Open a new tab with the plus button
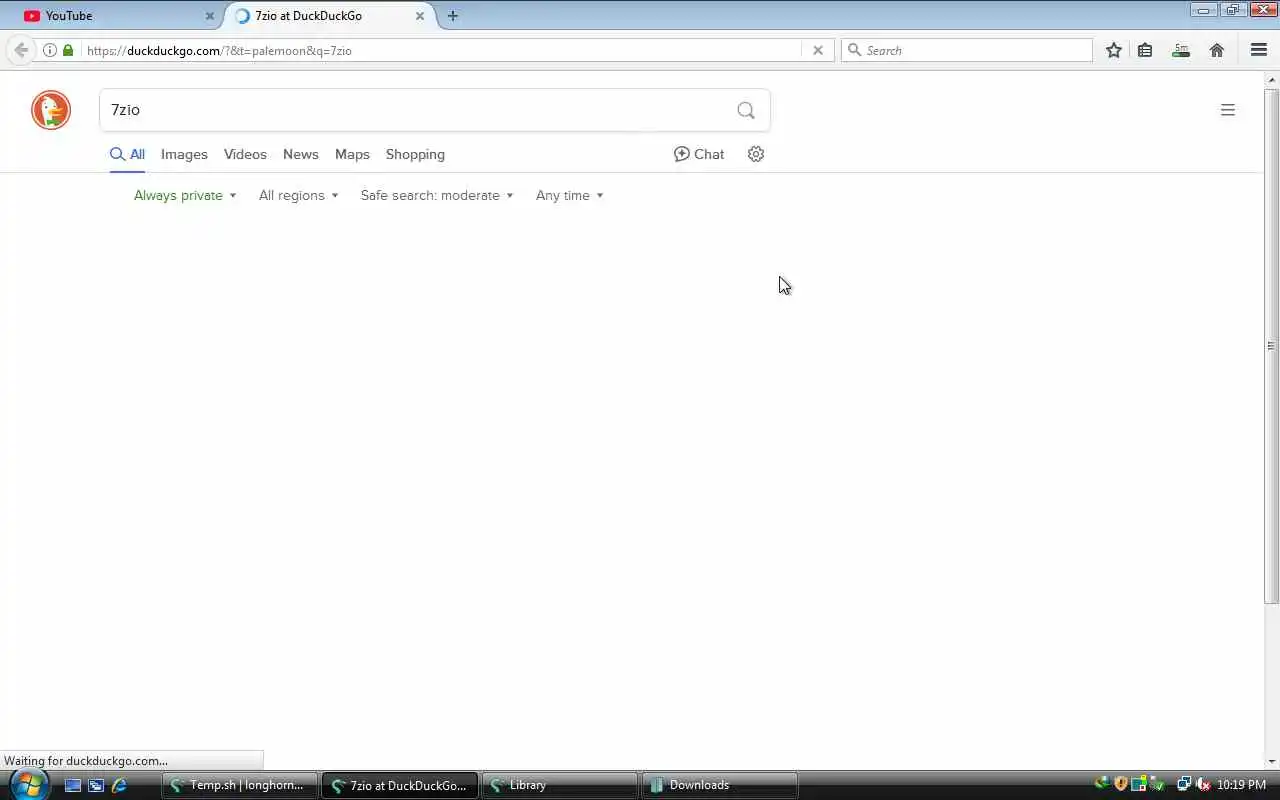Image resolution: width=1280 pixels, height=800 pixels. coord(453,16)
